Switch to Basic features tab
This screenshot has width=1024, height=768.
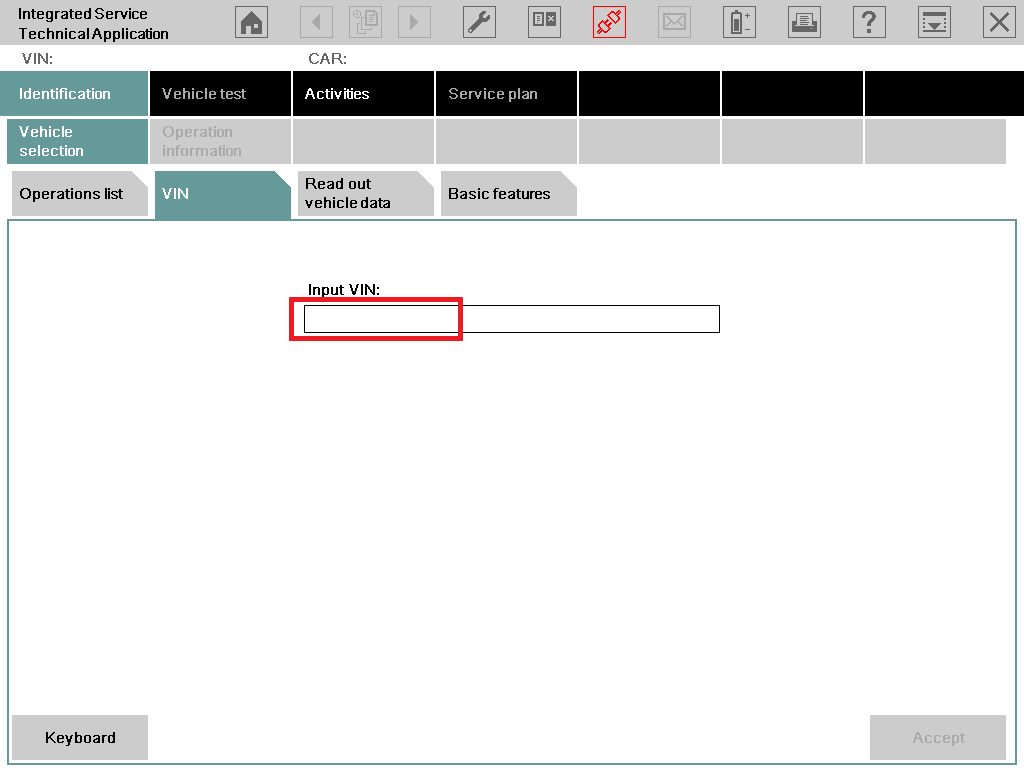point(509,194)
